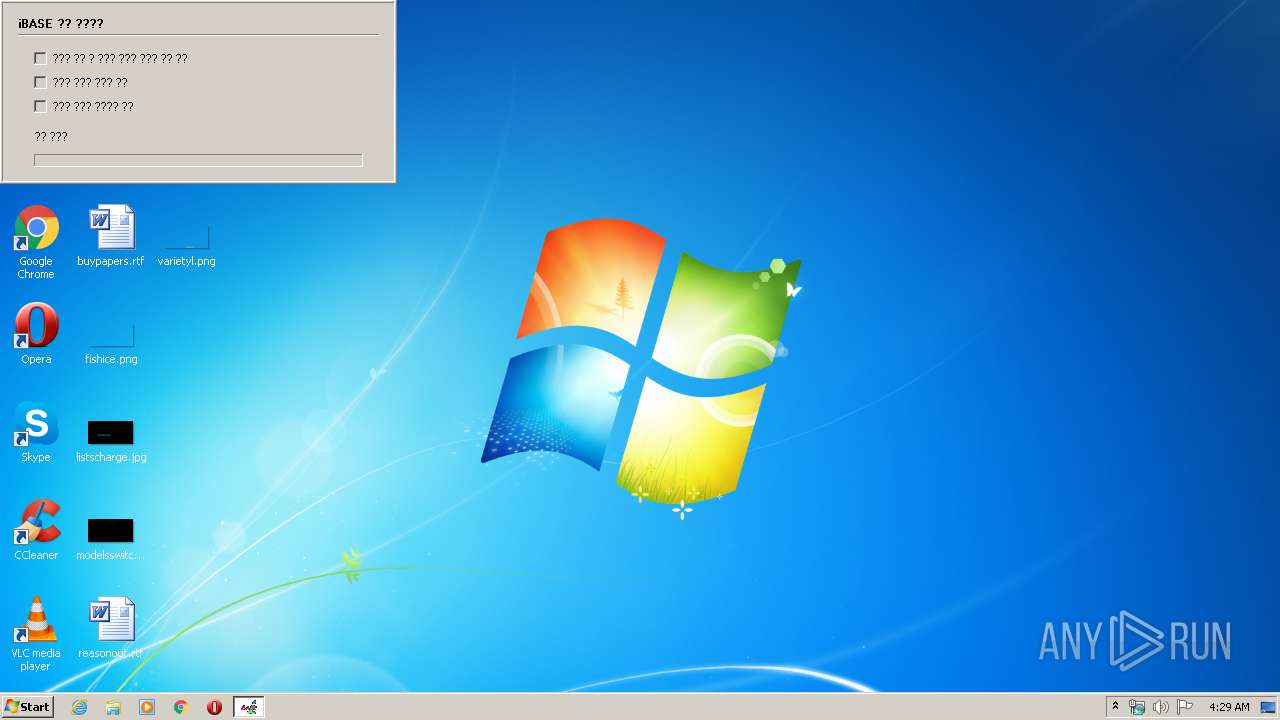Viewport: 1280px width, 720px height.
Task: Open the reasonout.rtf desktop file
Action: pos(111,628)
